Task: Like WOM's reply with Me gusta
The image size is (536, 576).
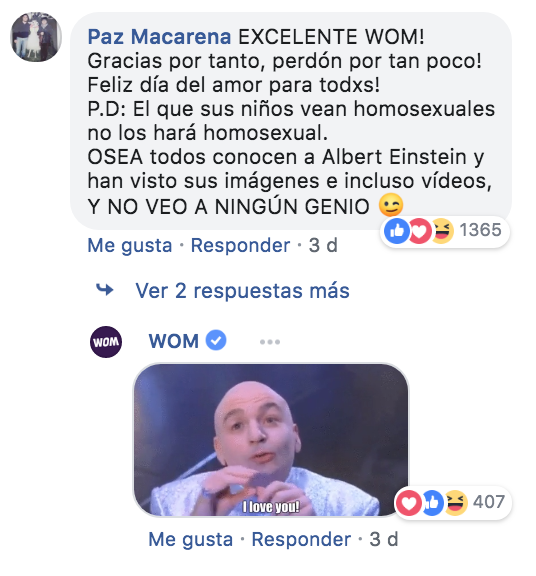Action: point(191,539)
